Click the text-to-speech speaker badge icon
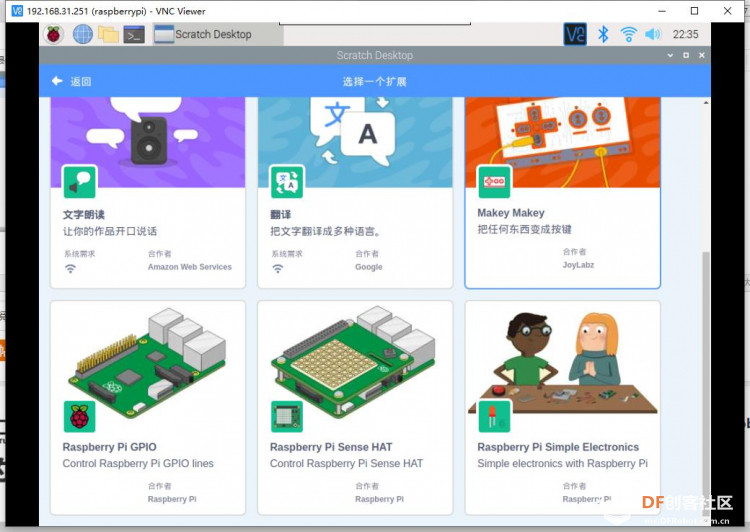Screen dimensions: 750x532 click(x=80, y=182)
